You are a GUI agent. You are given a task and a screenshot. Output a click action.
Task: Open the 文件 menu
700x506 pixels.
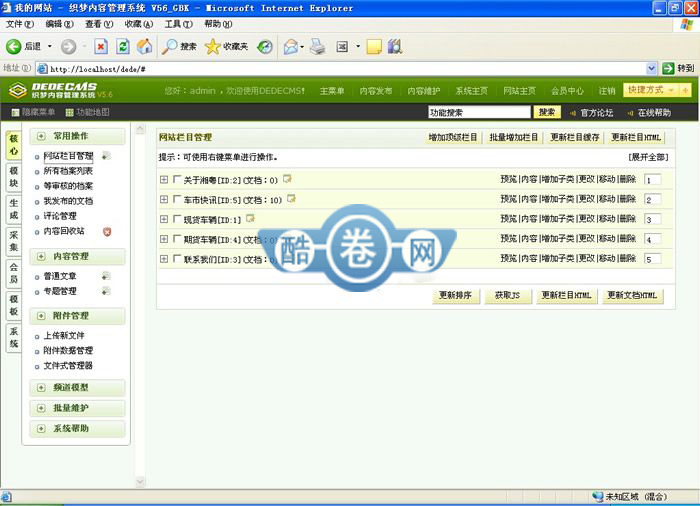(20, 24)
